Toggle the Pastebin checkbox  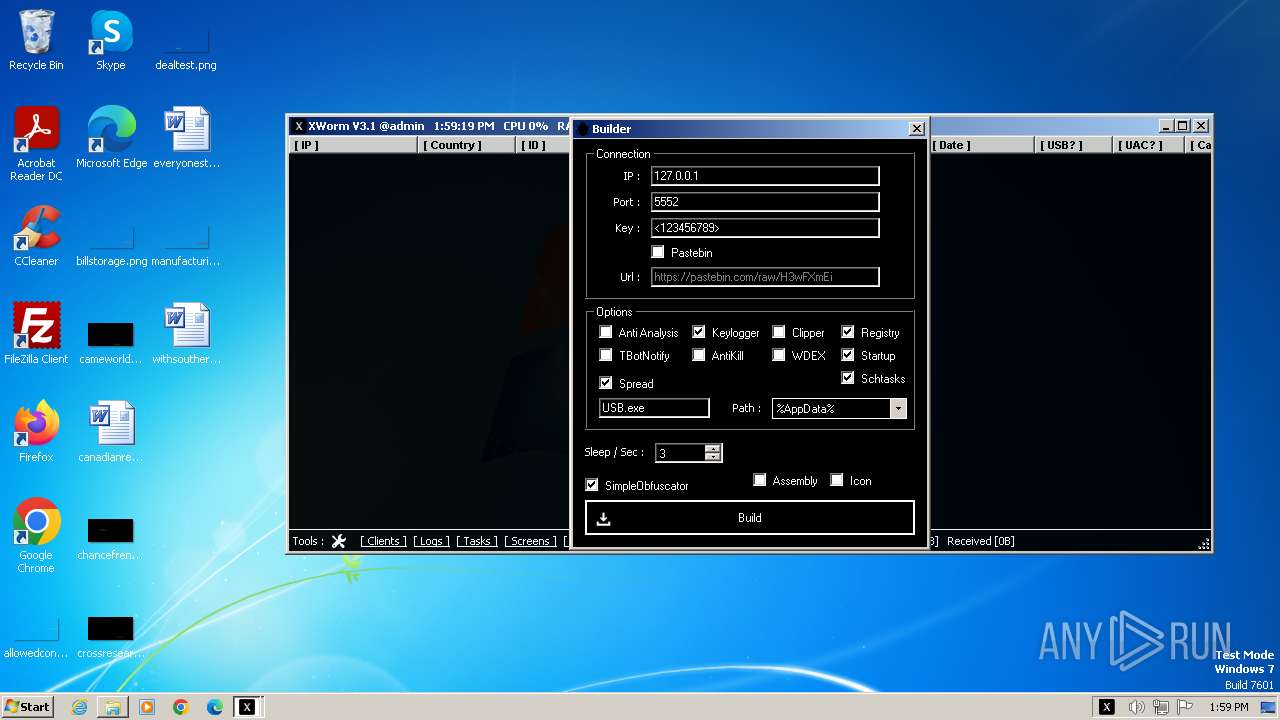(658, 253)
